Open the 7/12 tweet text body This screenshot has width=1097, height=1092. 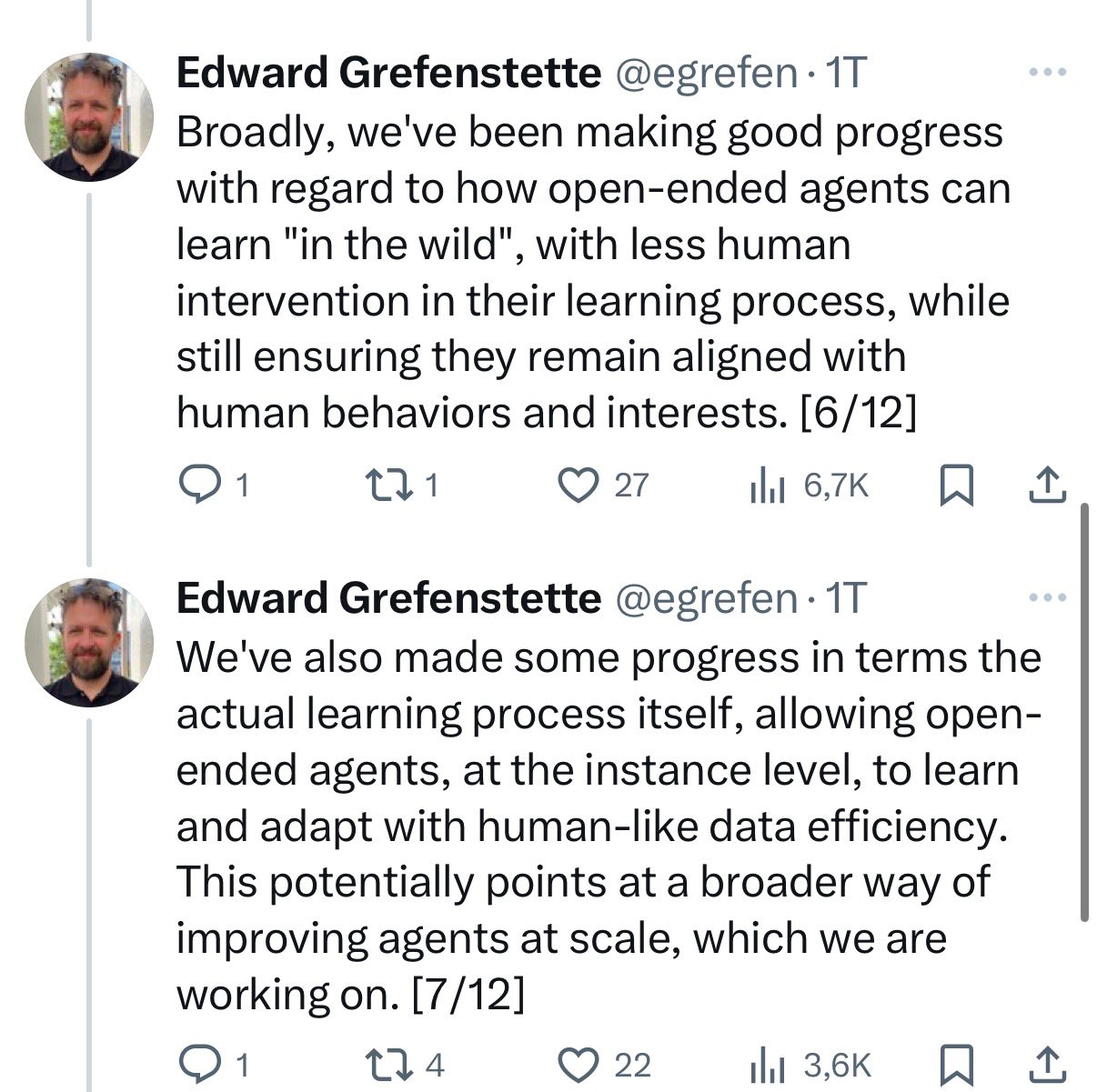tap(600, 825)
